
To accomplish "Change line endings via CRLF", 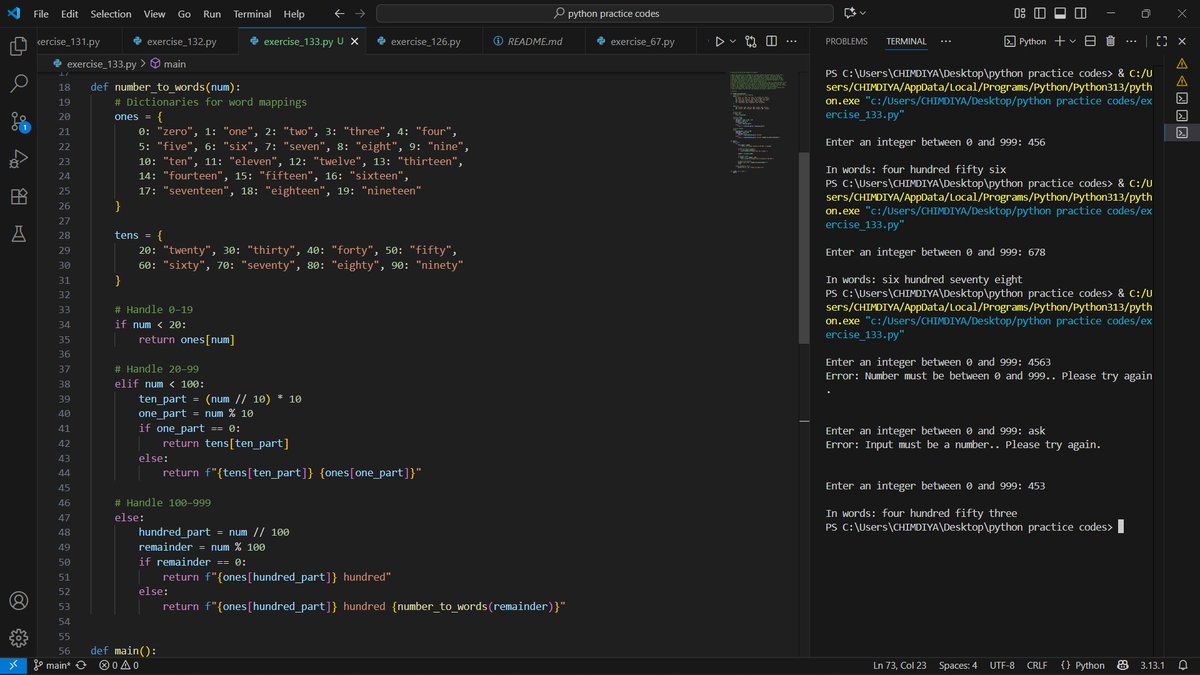I will [1036, 665].
